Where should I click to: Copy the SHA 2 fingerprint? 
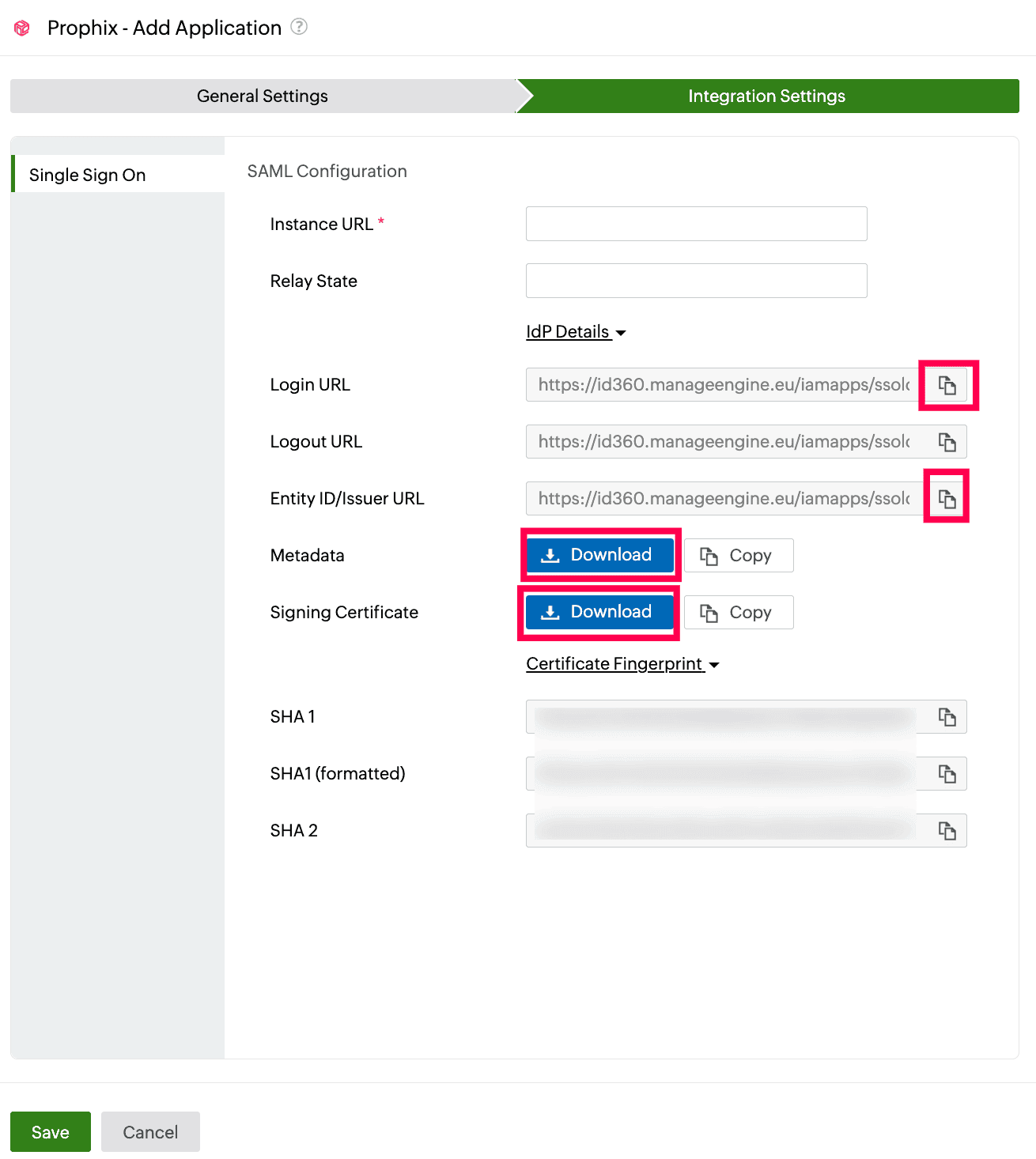coord(947,831)
